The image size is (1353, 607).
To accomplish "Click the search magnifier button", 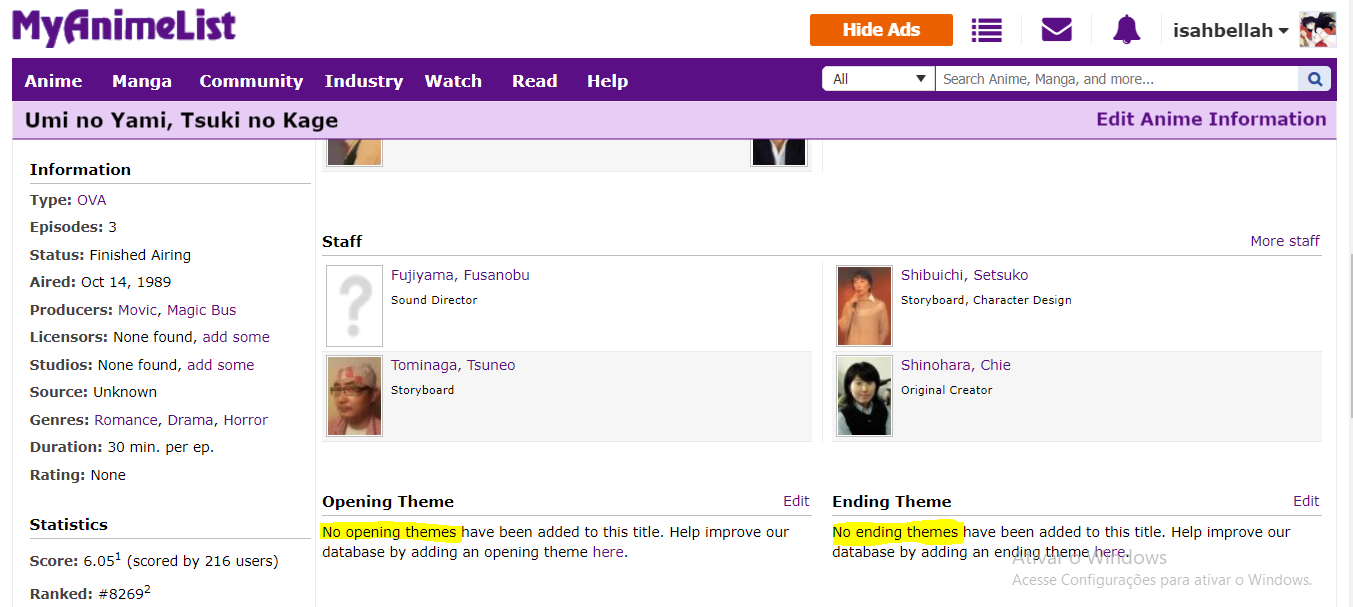I will coord(1314,79).
